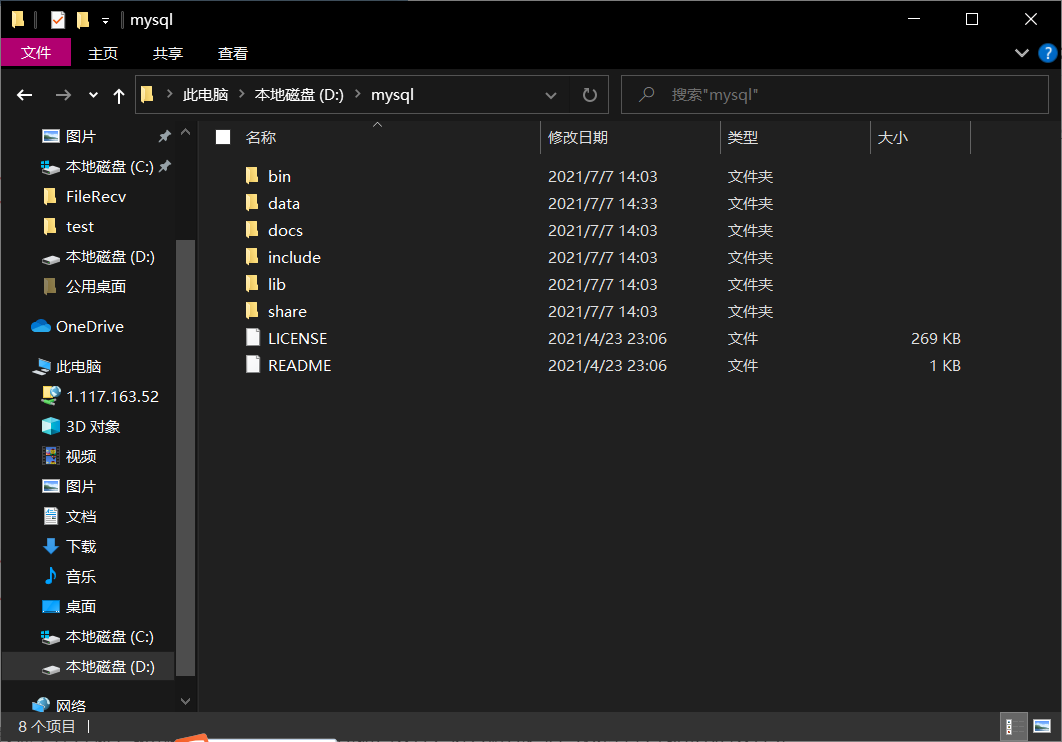Open 公用桌面 in quick access
This screenshot has height=742, width=1062.
(84, 286)
